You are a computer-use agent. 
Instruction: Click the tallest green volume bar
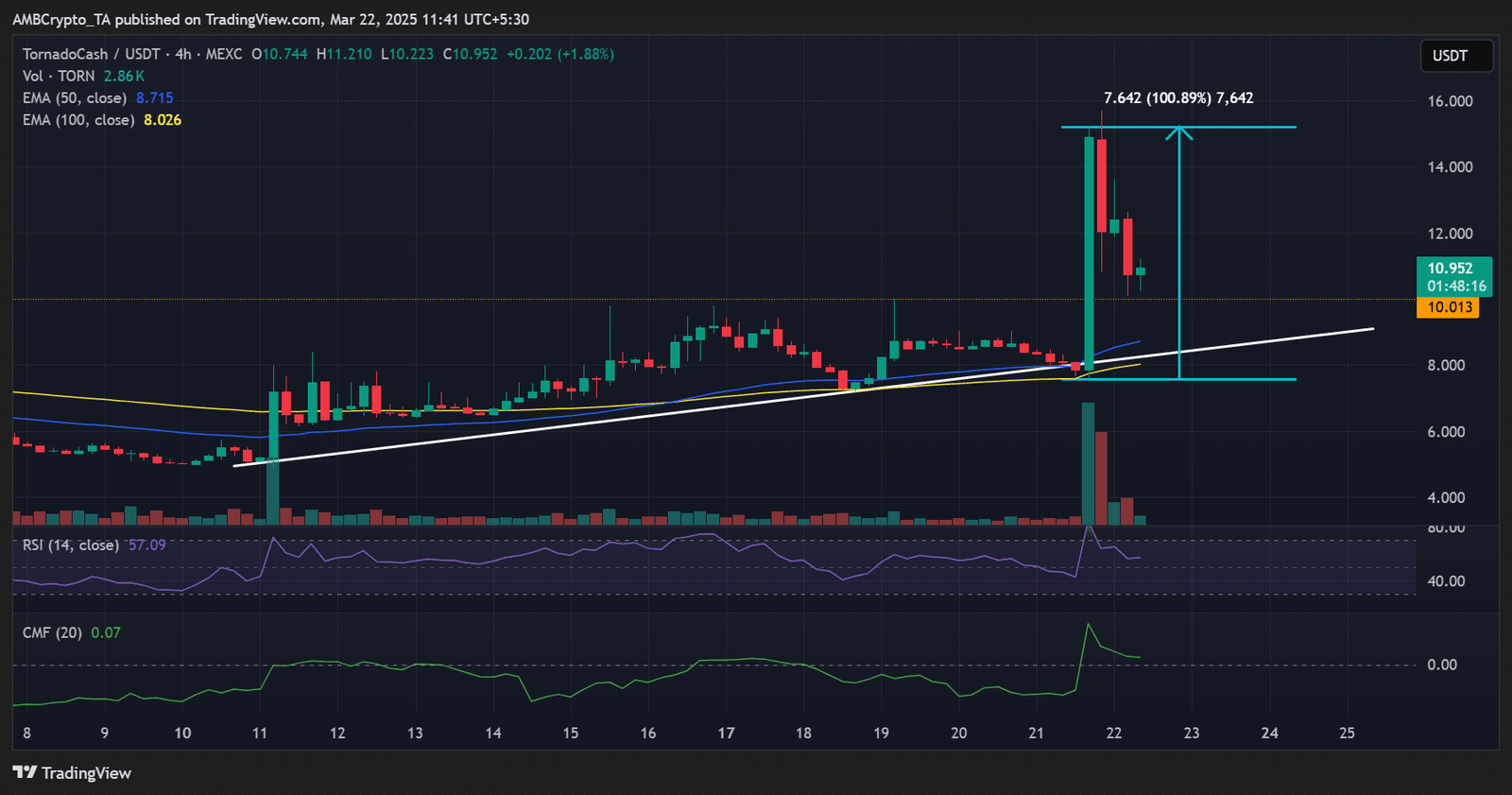(1088, 463)
